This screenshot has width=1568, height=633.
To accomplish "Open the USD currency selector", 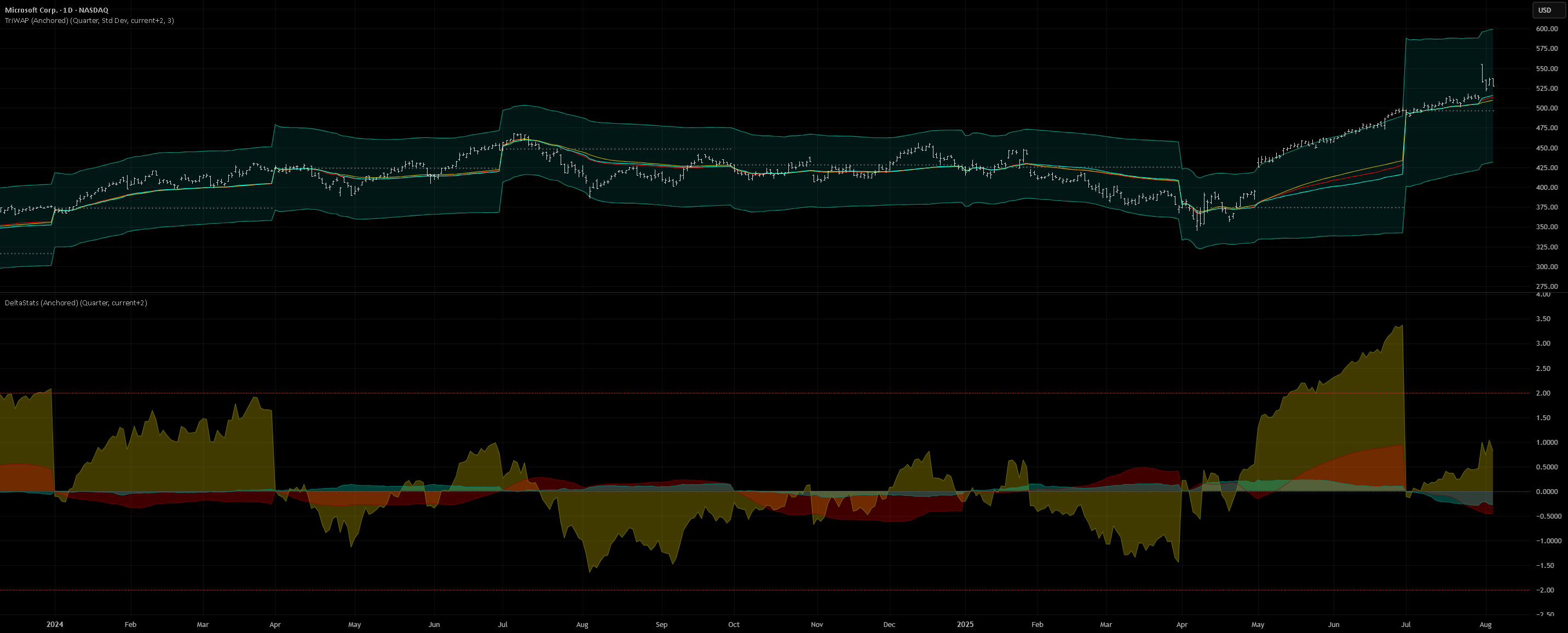I will (1548, 10).
